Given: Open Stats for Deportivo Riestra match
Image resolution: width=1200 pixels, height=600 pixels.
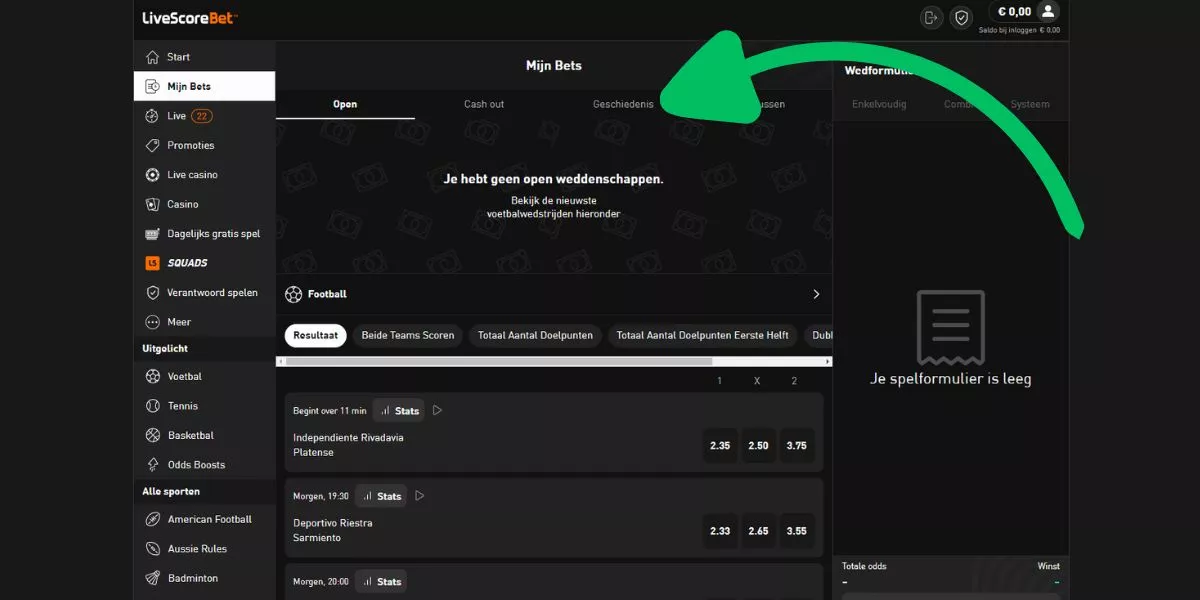Looking at the screenshot, I should pyautogui.click(x=381, y=496).
